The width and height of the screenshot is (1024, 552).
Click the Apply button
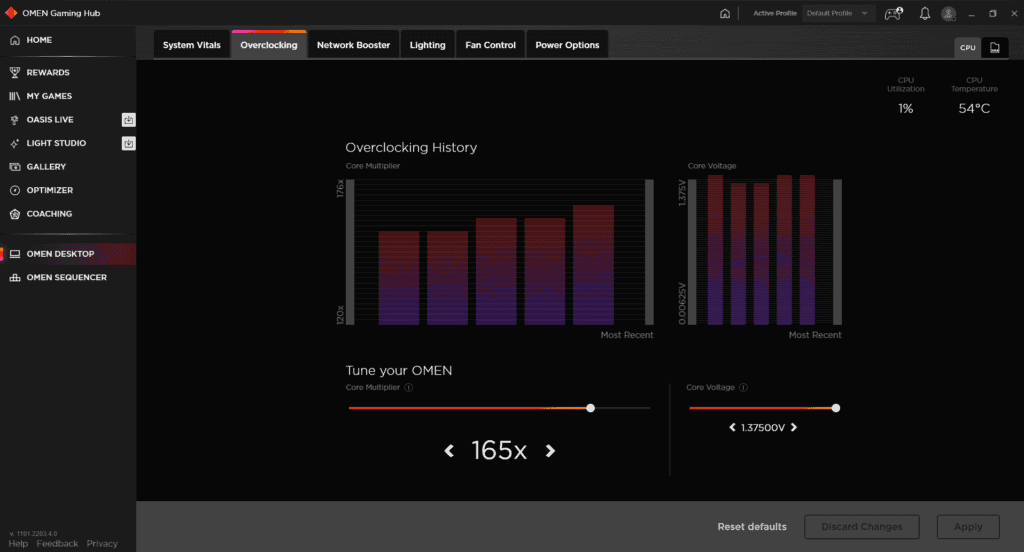968,527
